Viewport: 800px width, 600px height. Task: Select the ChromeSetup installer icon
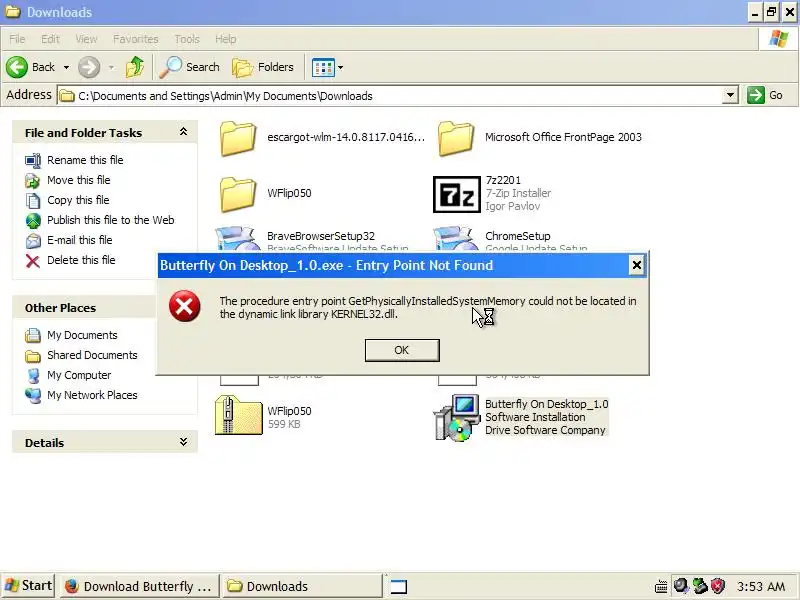(x=455, y=238)
